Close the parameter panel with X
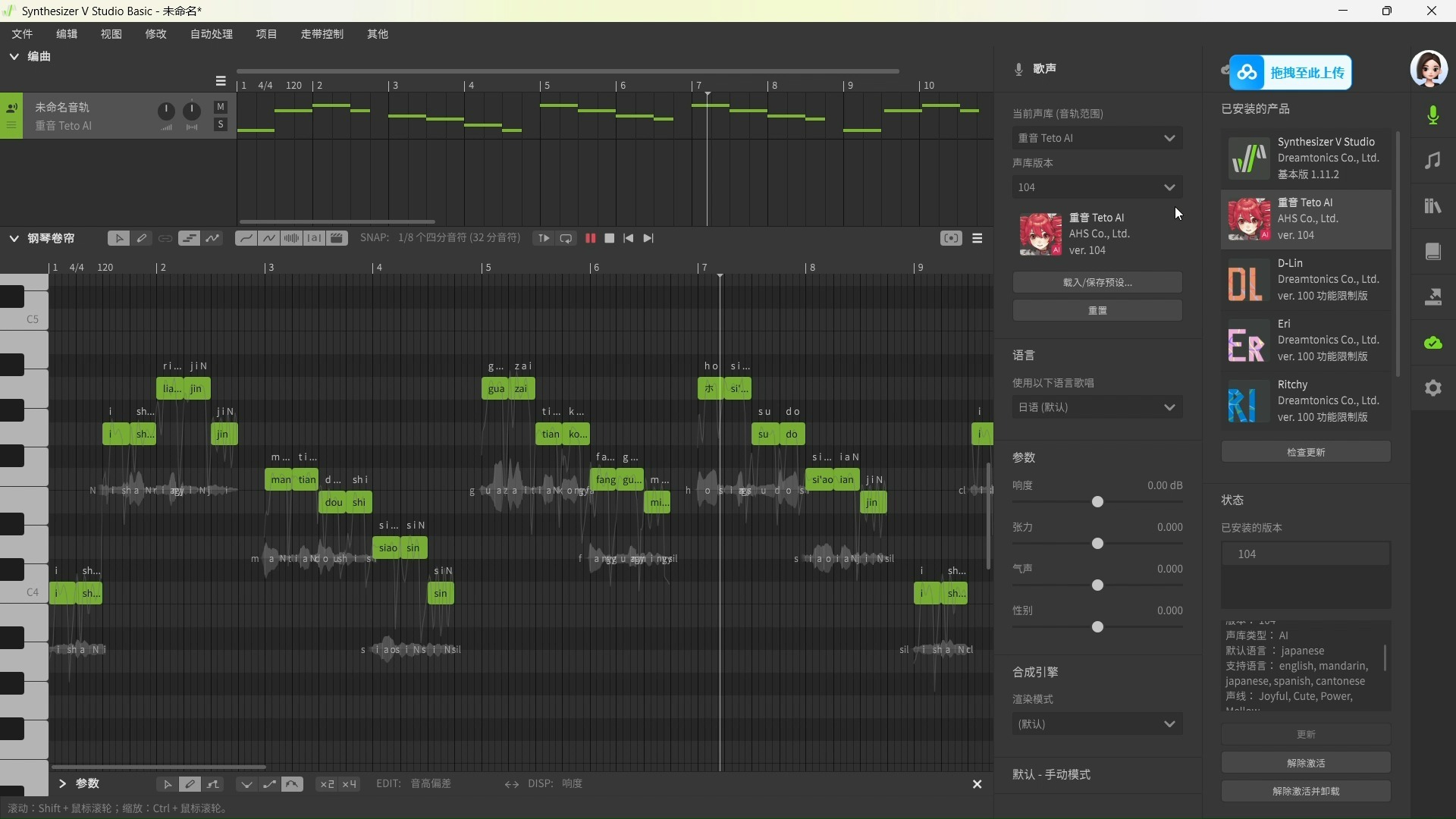This screenshot has width=1456, height=819. click(977, 784)
